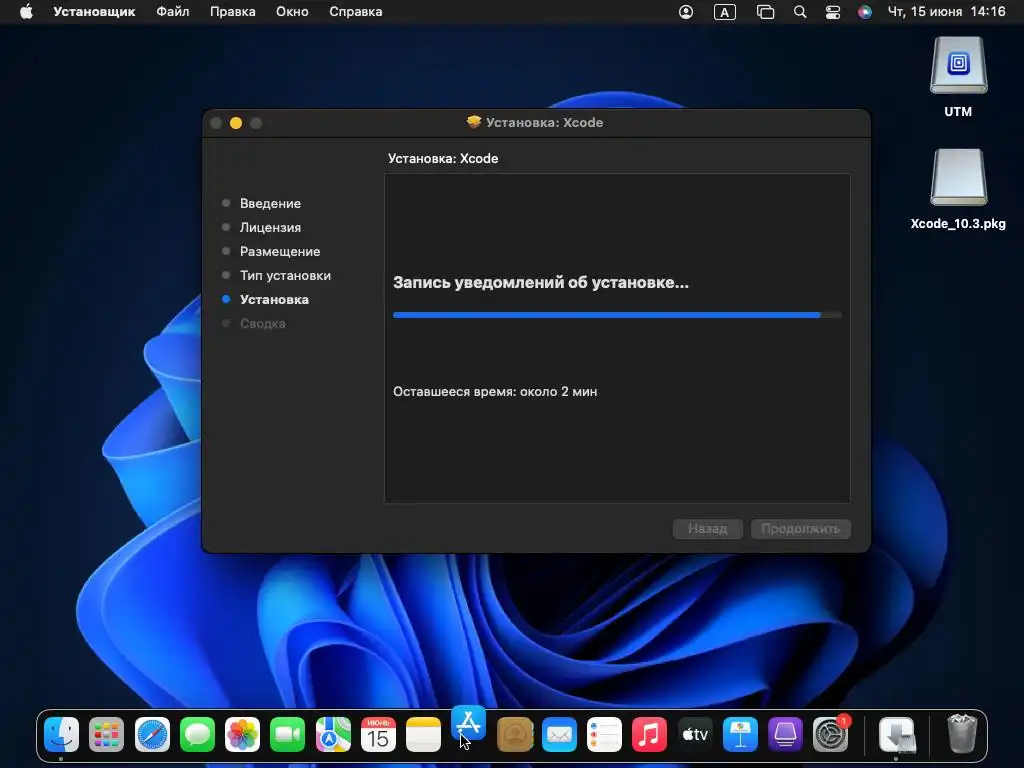Viewport: 1024px width, 768px height.
Task: Open Reminders in the Dock
Action: (604, 735)
